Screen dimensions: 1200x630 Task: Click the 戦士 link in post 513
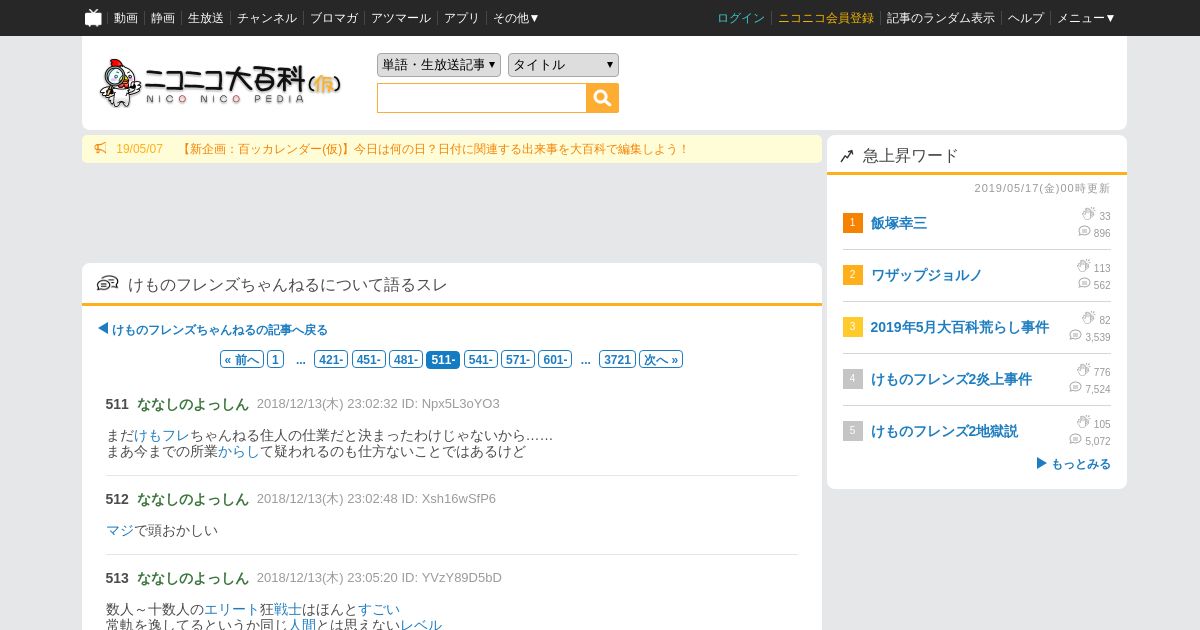pyautogui.click(x=288, y=609)
